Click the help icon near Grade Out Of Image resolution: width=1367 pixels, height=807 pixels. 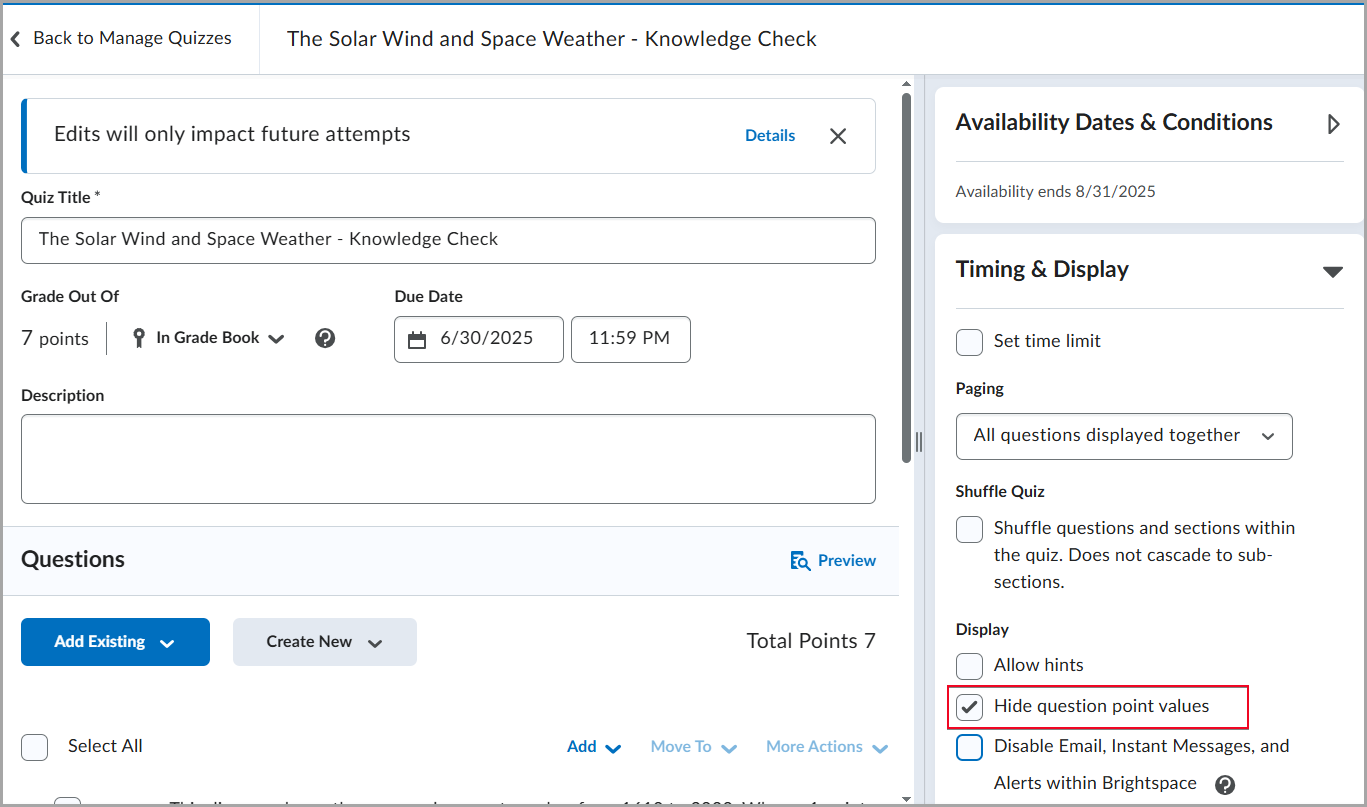click(325, 338)
